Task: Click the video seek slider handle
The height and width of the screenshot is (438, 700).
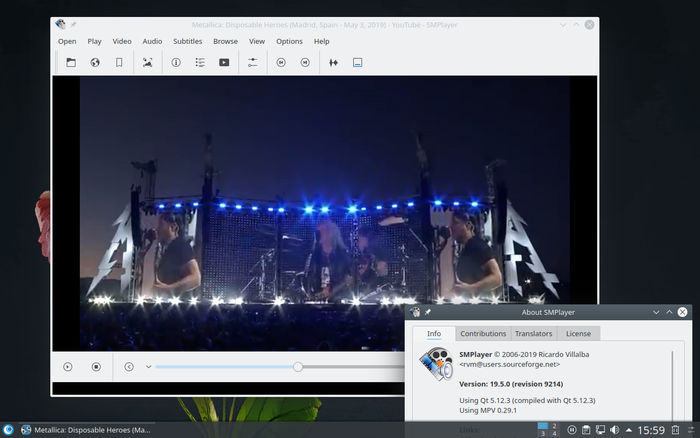Action: click(298, 367)
